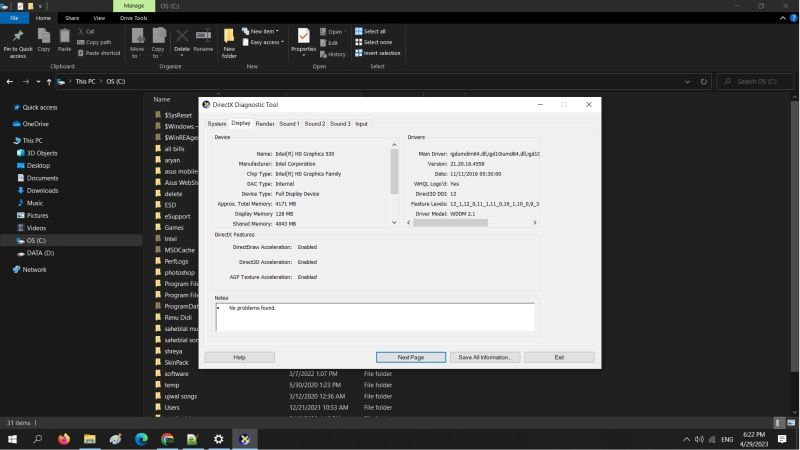Open the View ribbon tab
This screenshot has height=450, width=800.
point(99,18)
